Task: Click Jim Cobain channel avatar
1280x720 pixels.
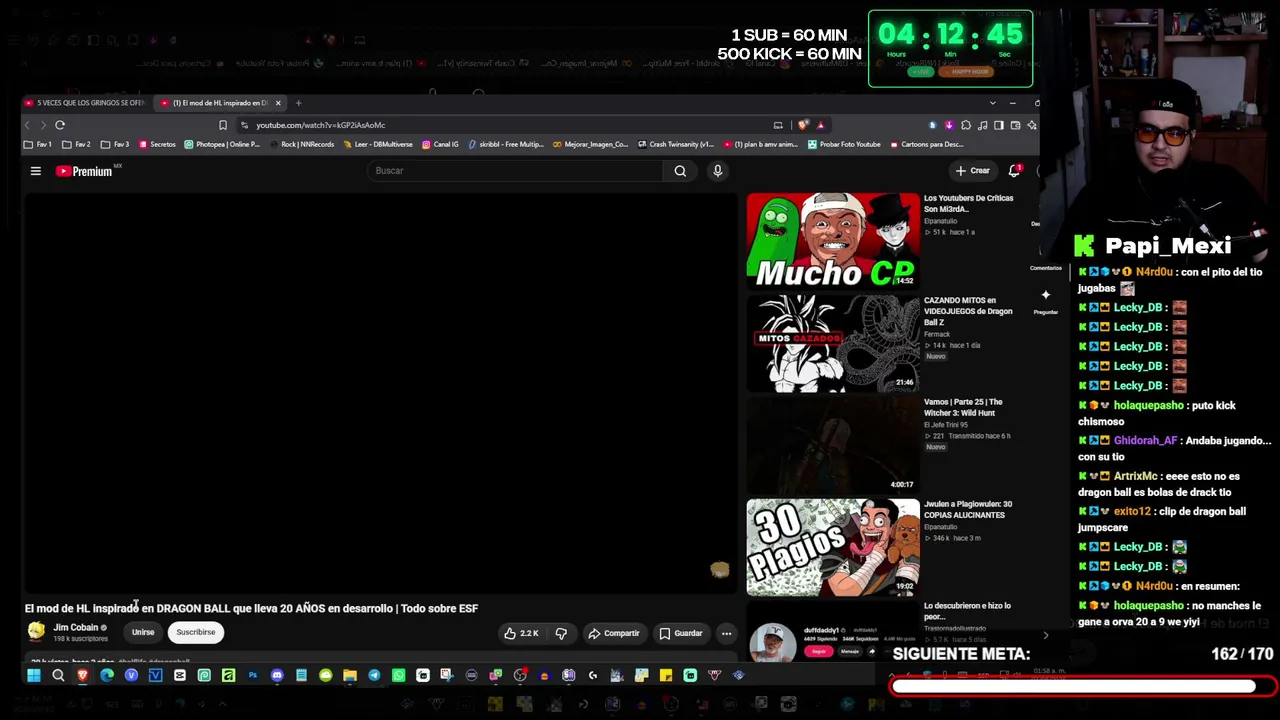Action: tap(37, 632)
